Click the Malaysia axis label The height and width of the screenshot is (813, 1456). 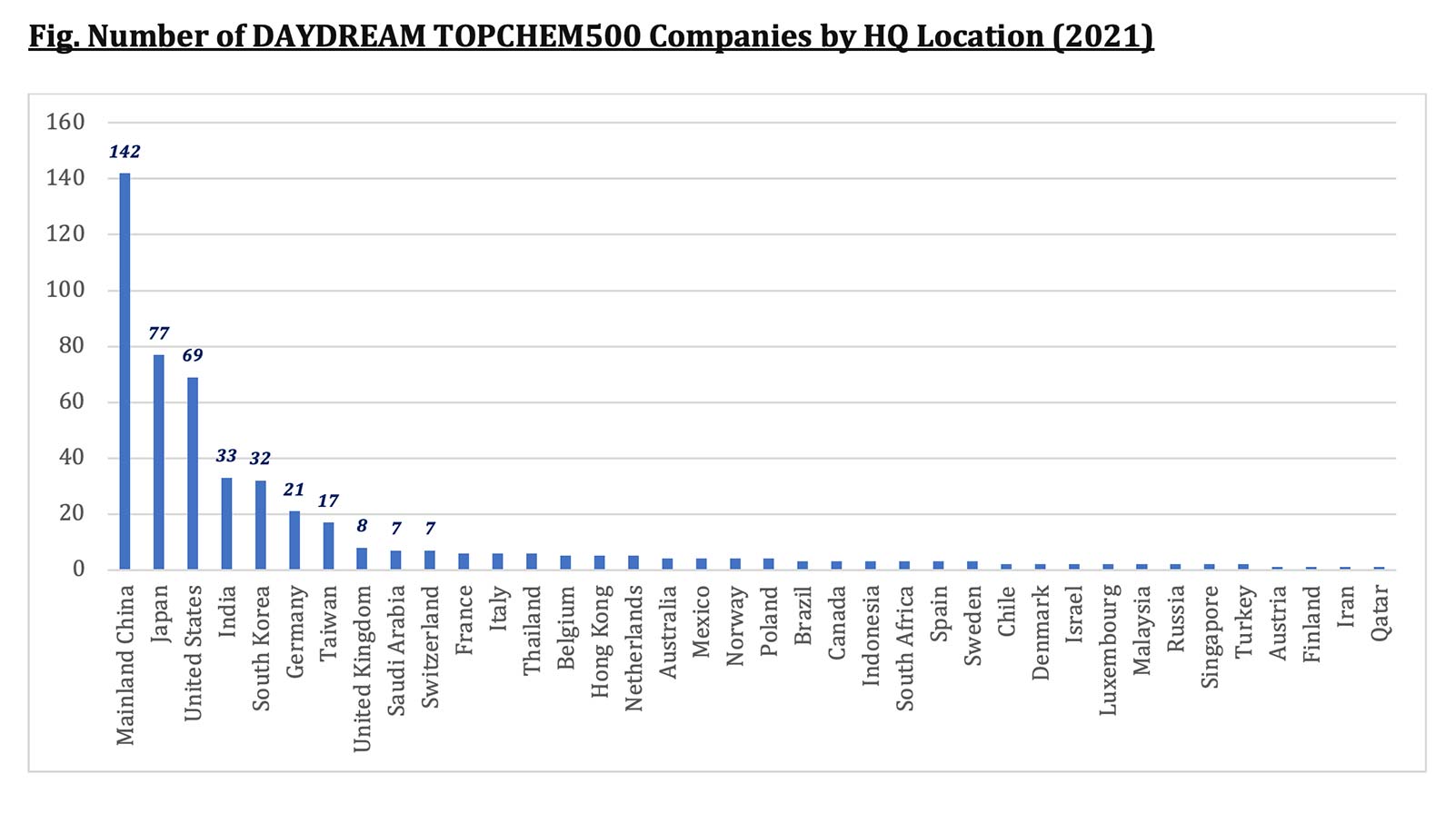tap(1142, 630)
